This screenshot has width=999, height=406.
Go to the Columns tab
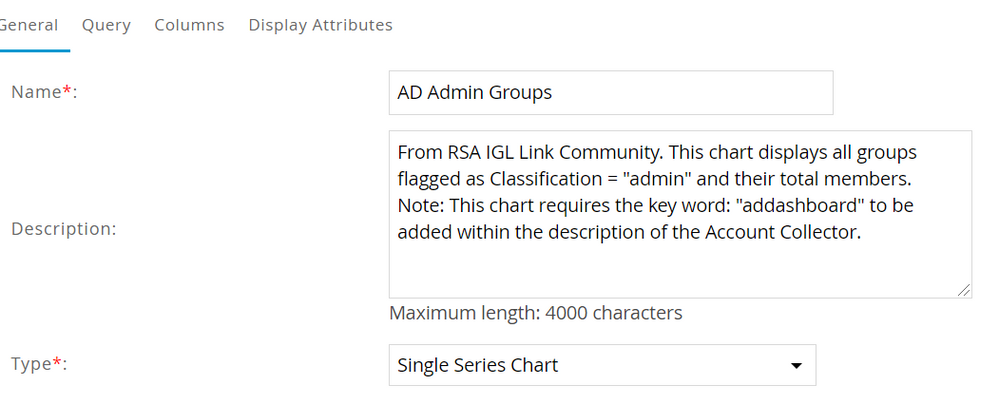[x=189, y=25]
